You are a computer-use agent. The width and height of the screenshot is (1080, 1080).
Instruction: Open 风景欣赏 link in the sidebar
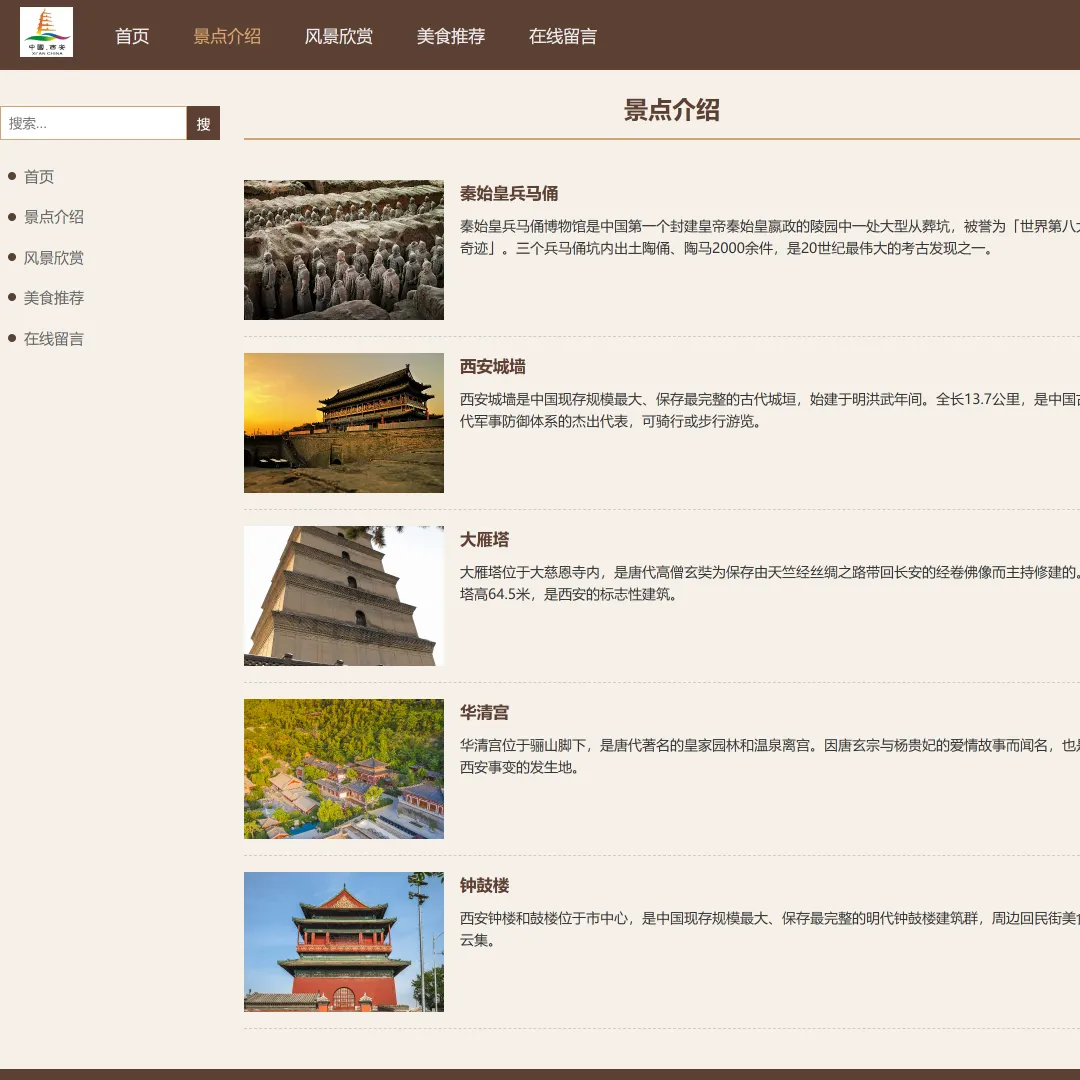pos(54,258)
